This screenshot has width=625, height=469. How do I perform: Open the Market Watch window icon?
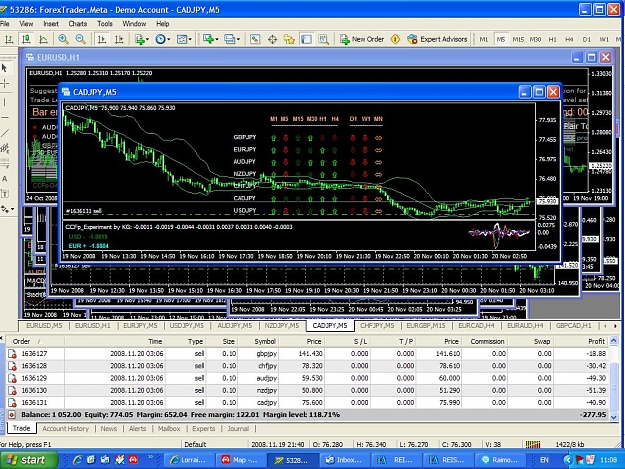(x=255, y=39)
